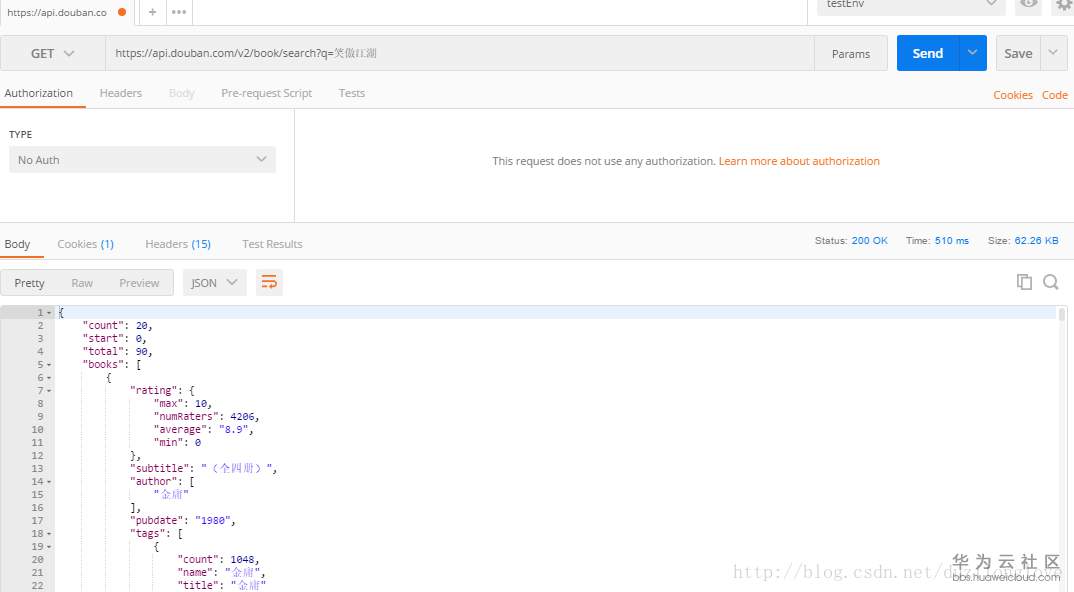Click the "numRaters": 4206 line
The width and height of the screenshot is (1074, 592).
pos(206,417)
